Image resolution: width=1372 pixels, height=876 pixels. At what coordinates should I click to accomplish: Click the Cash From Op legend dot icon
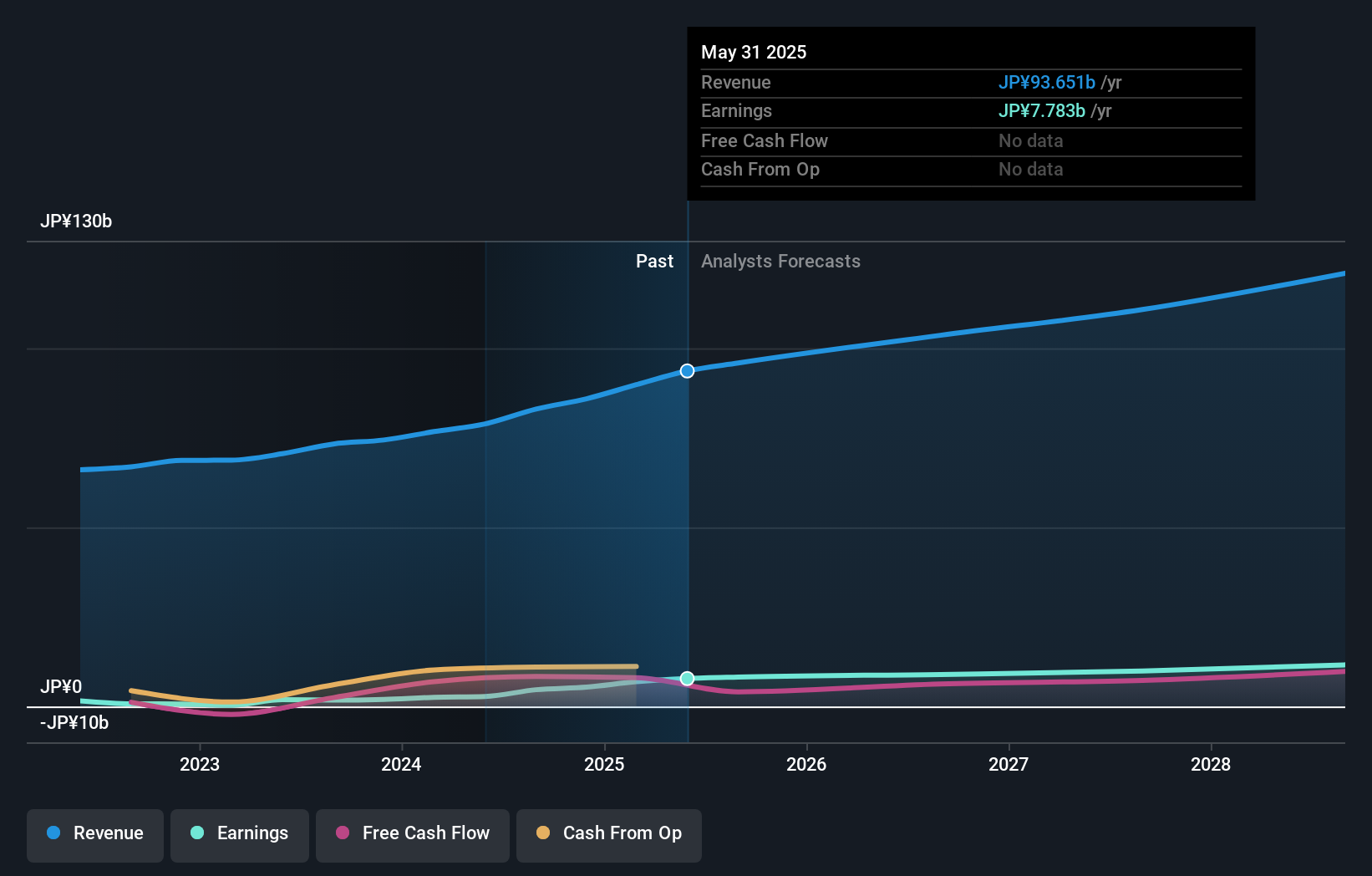tap(543, 833)
